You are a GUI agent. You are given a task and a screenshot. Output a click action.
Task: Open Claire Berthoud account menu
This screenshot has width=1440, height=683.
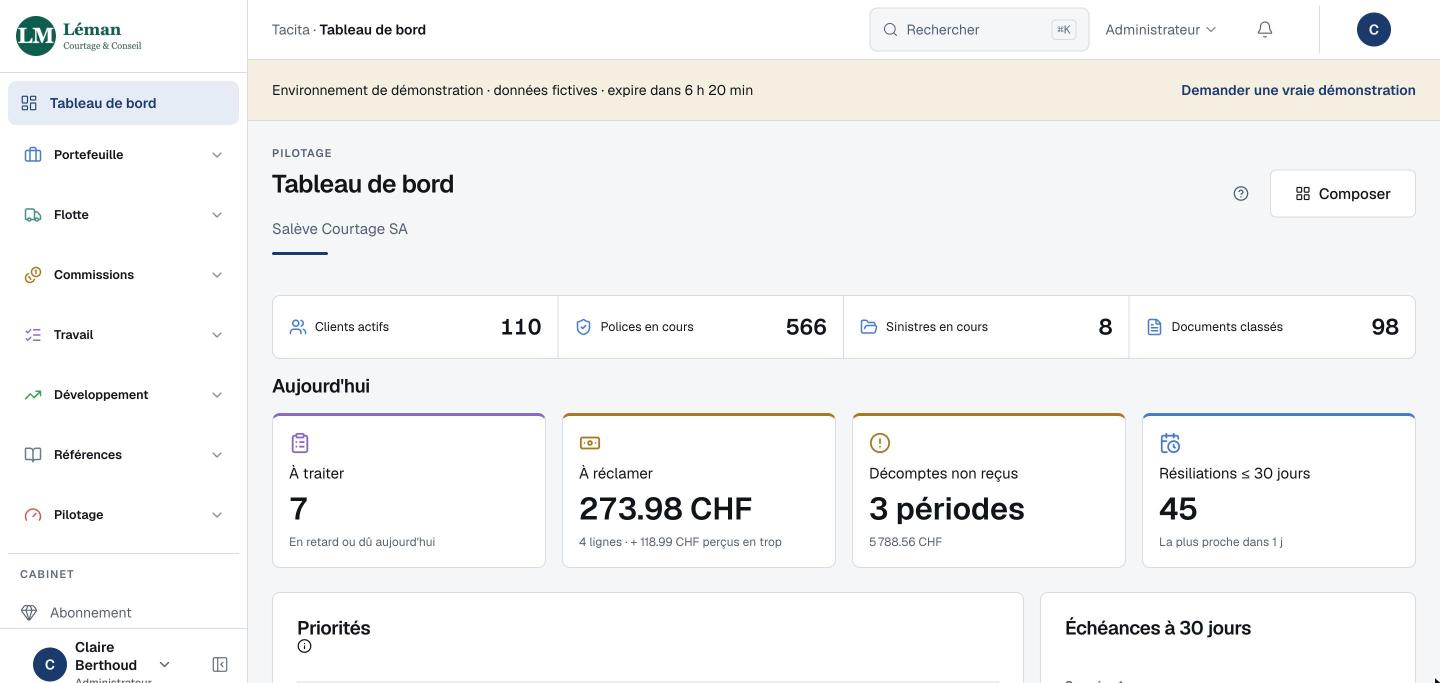[102, 664]
